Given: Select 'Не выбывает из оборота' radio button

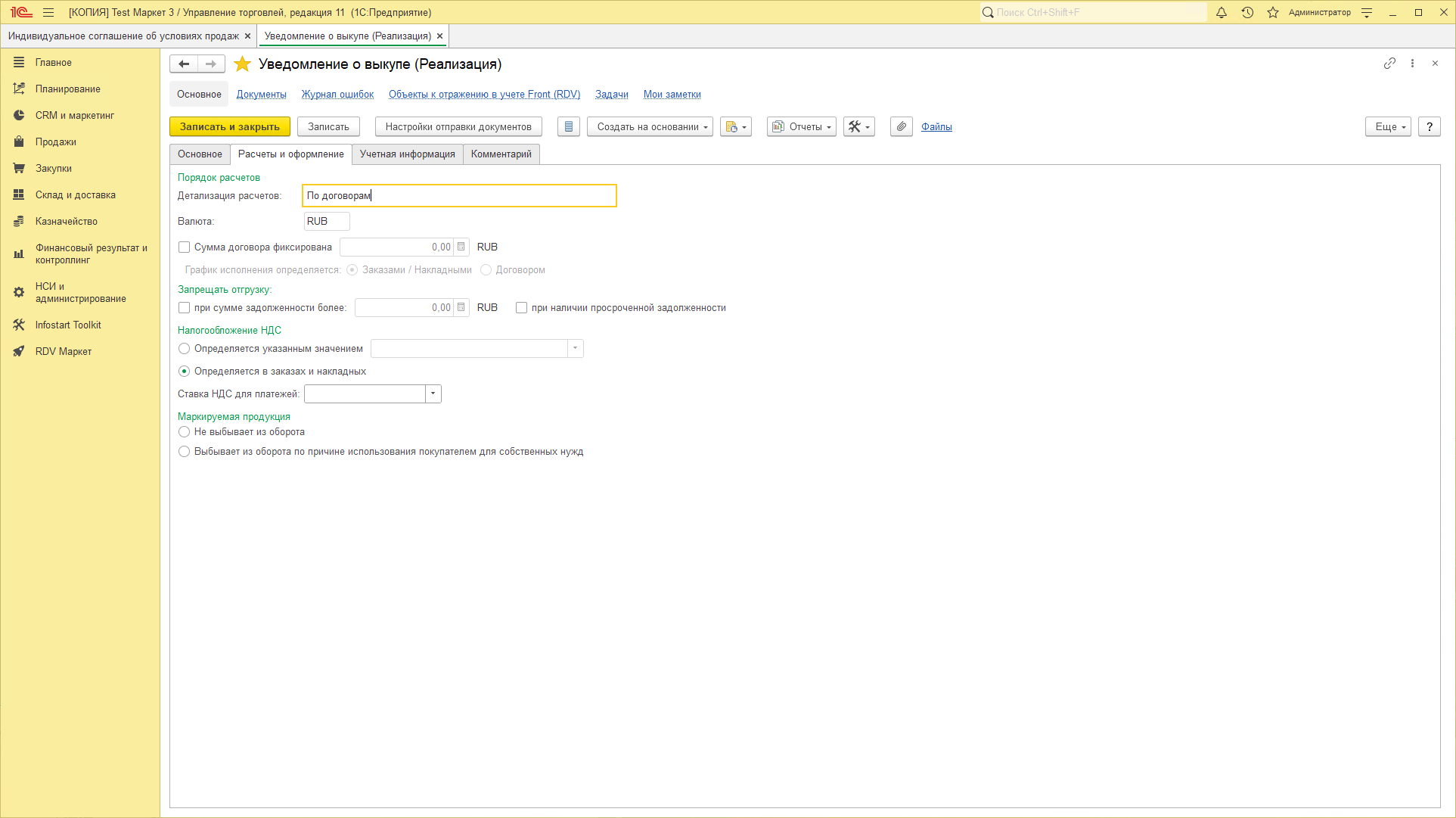Looking at the screenshot, I should click(x=184, y=432).
